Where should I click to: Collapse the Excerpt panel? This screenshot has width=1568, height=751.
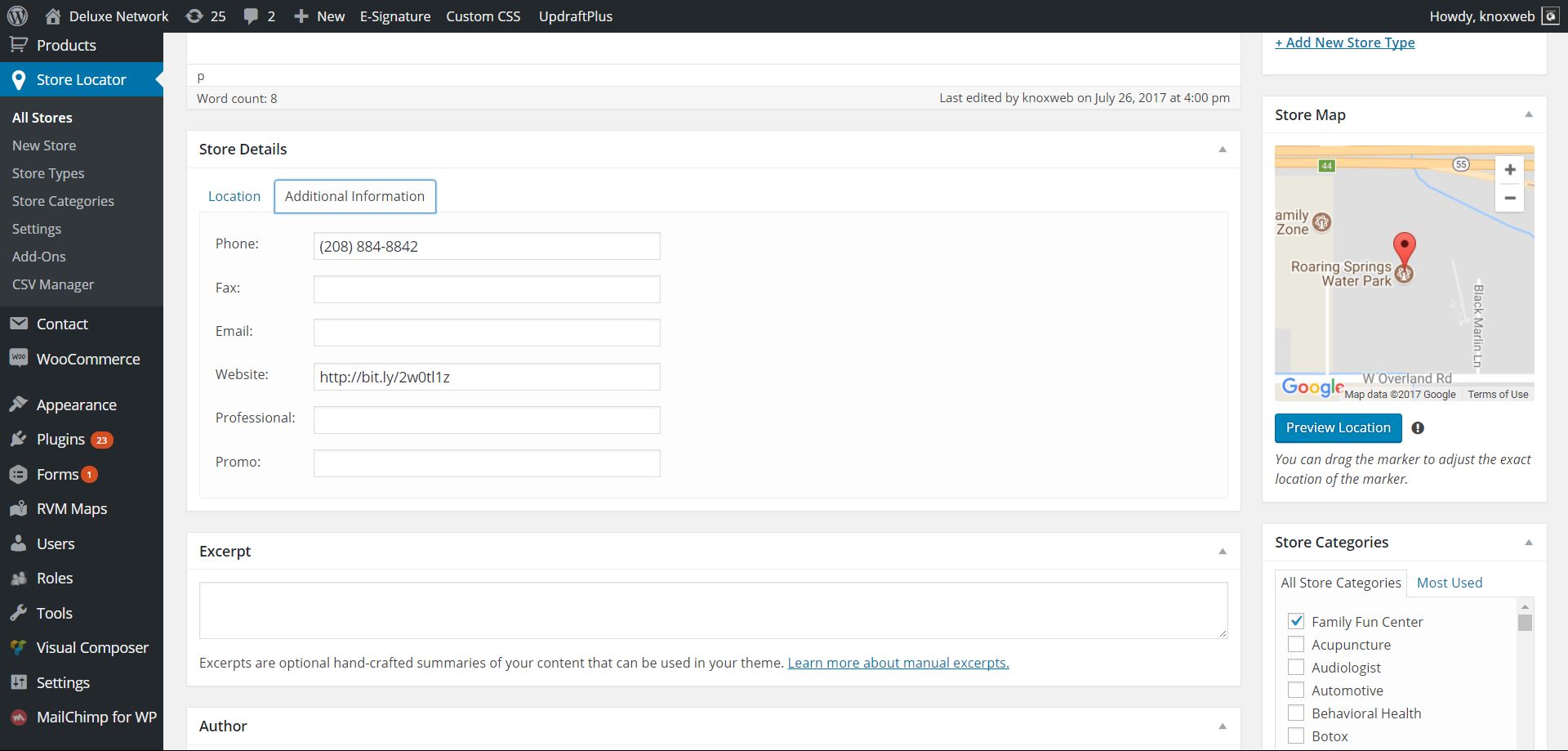1222,552
